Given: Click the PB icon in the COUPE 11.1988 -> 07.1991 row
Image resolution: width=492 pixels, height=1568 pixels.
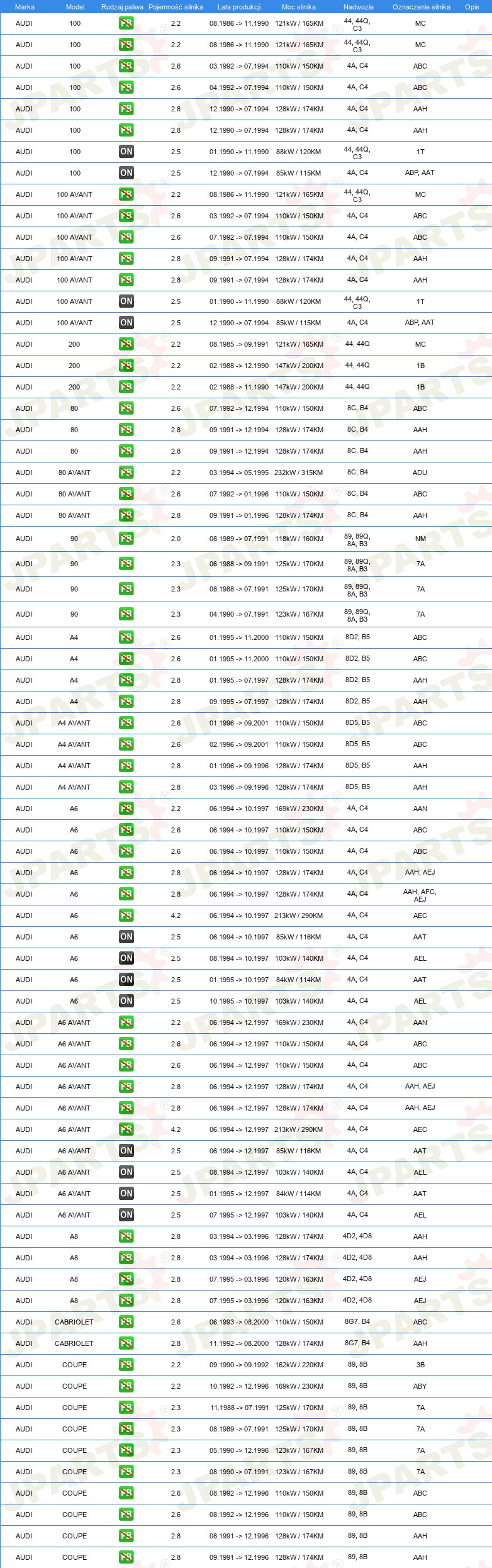Looking at the screenshot, I should point(126,1408).
